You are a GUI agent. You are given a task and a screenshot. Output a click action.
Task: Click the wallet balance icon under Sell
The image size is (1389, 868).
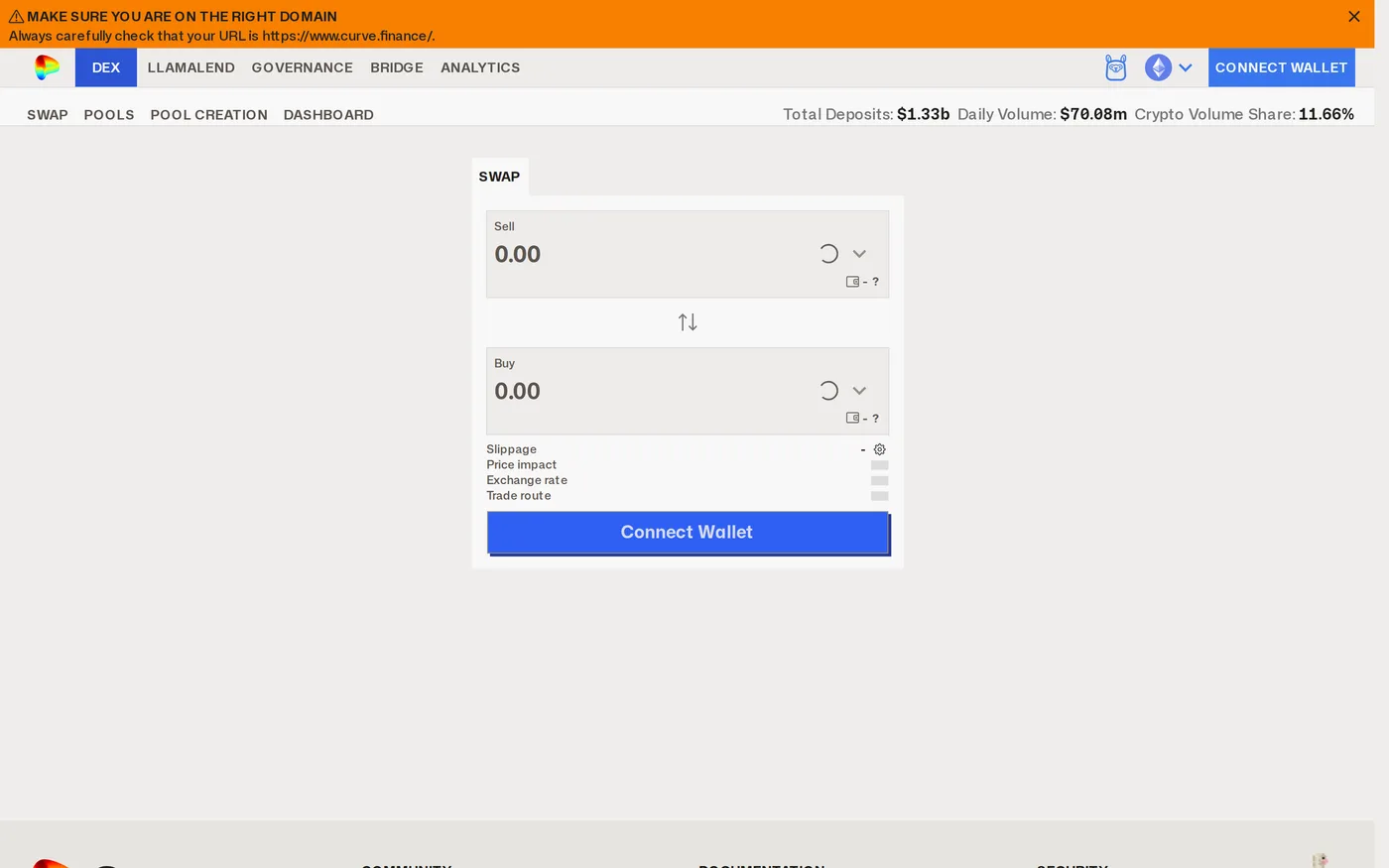click(852, 282)
